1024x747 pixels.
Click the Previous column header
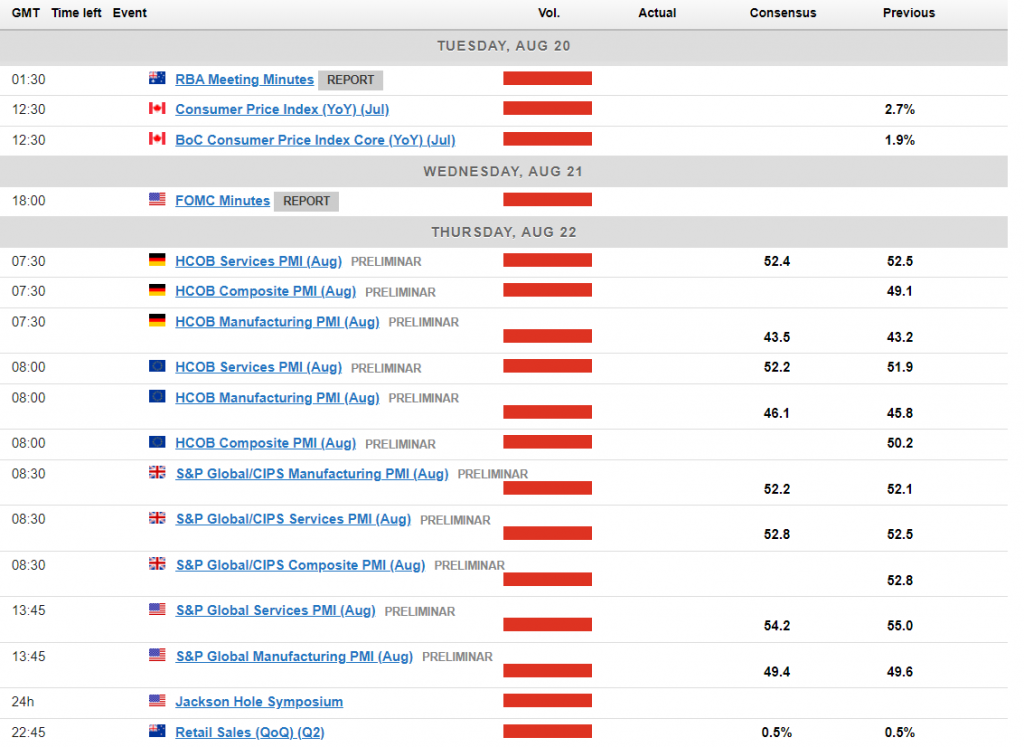[x=909, y=13]
